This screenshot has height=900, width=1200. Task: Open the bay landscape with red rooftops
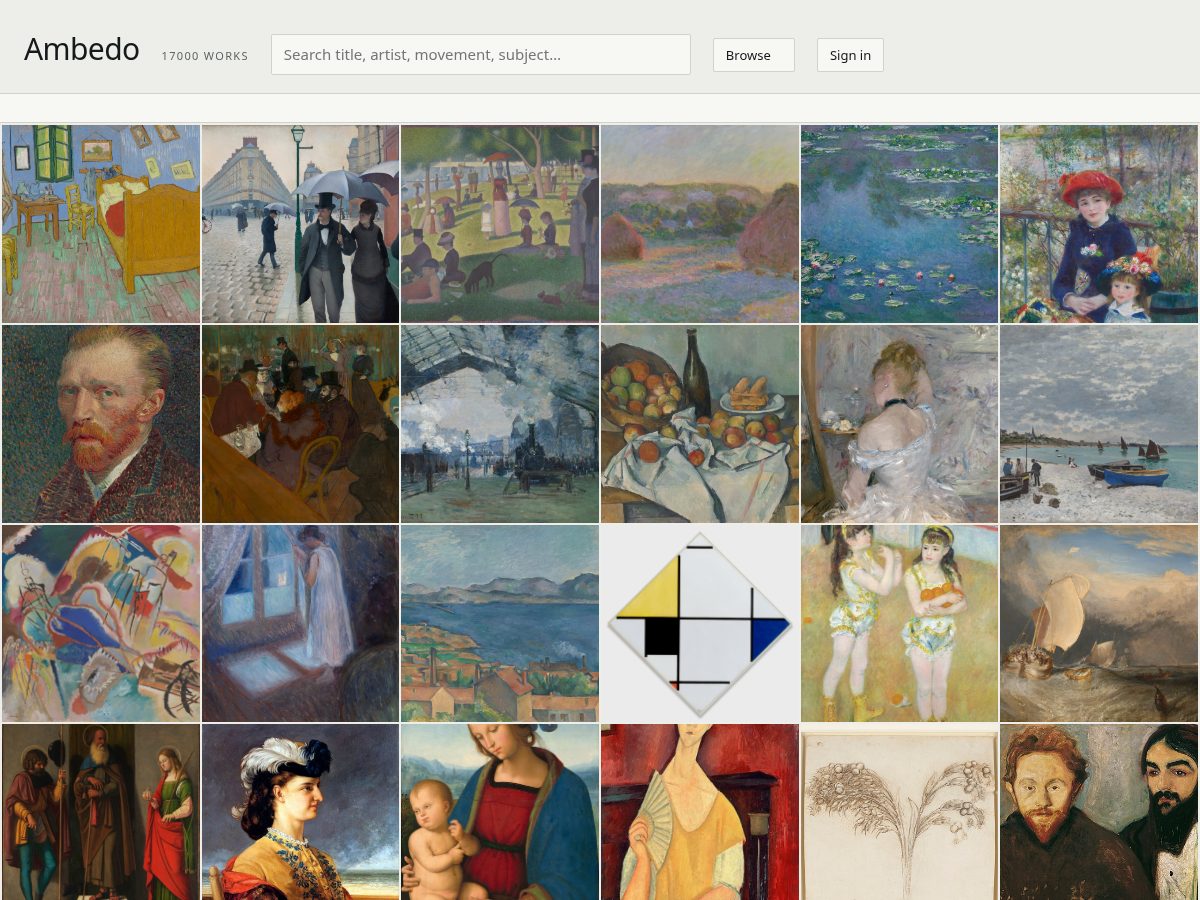pyautogui.click(x=500, y=624)
